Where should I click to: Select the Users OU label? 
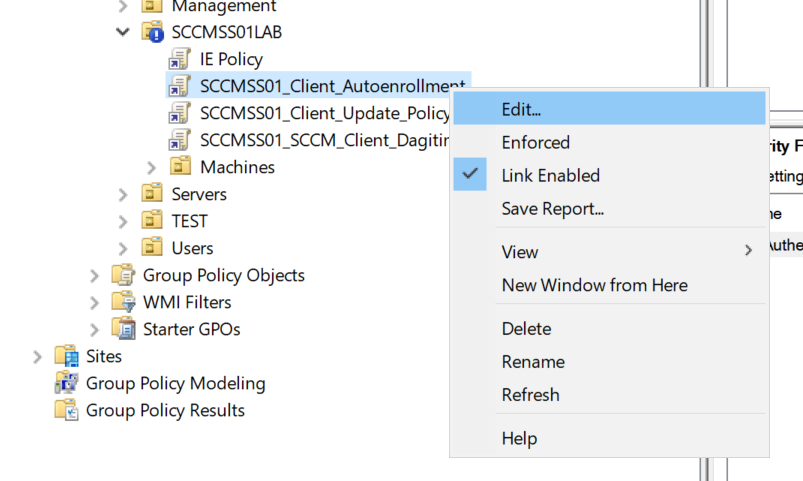pos(192,248)
